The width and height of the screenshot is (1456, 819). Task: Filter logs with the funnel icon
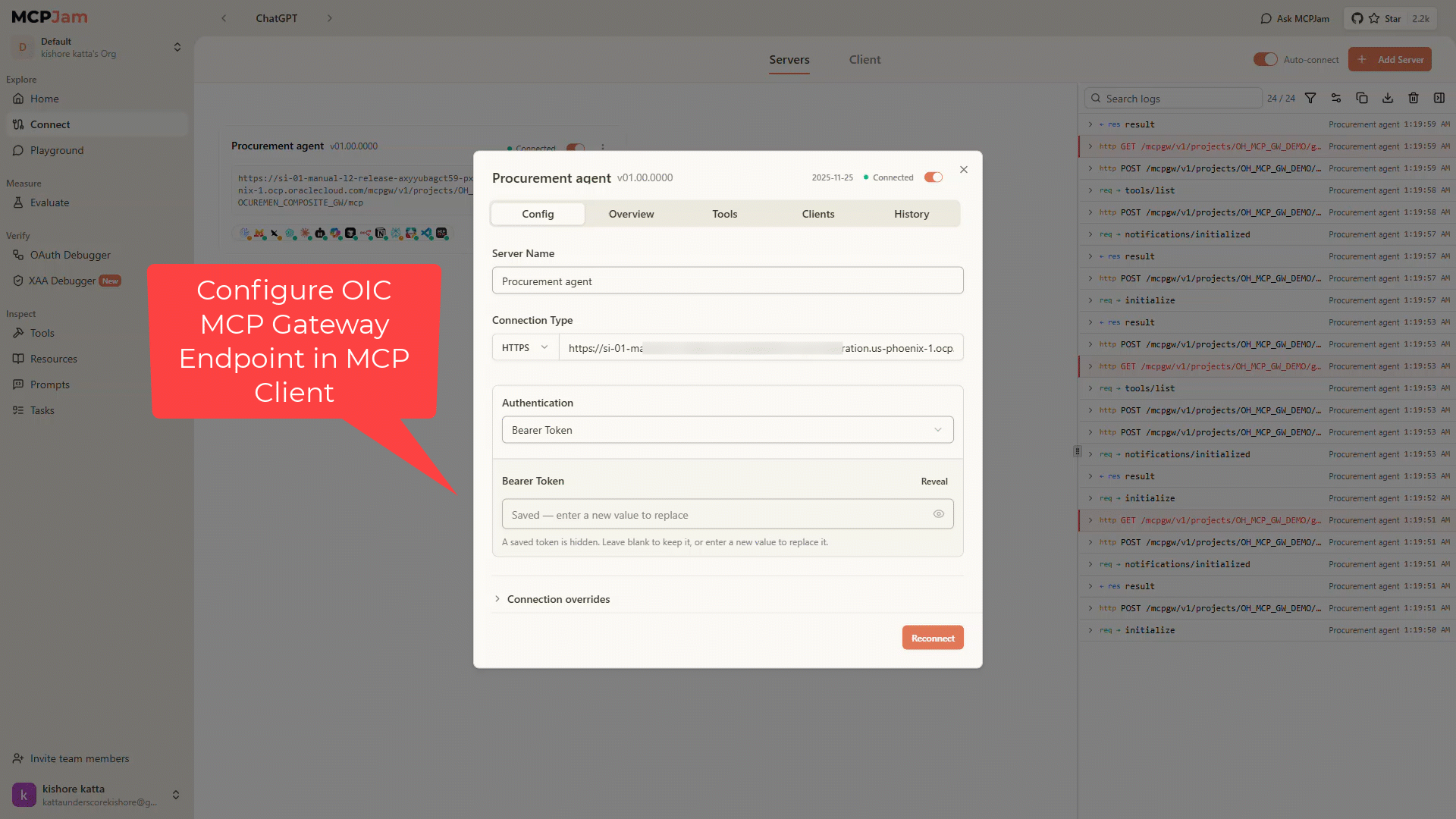point(1310,99)
